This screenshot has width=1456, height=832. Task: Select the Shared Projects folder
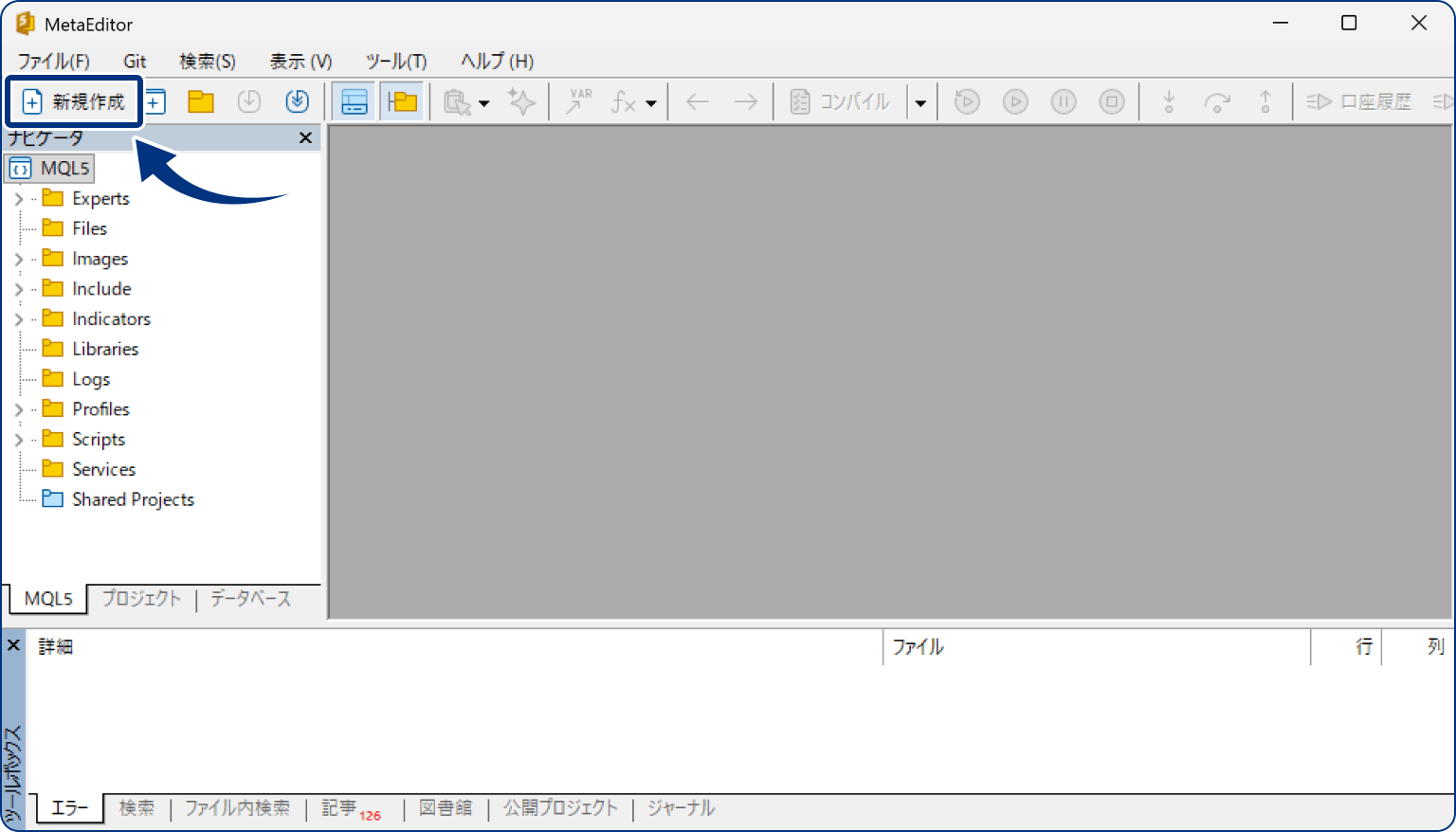133,499
